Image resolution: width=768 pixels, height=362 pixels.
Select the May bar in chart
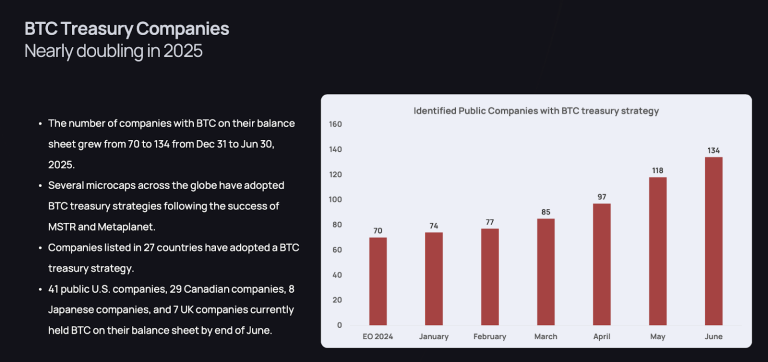click(658, 251)
